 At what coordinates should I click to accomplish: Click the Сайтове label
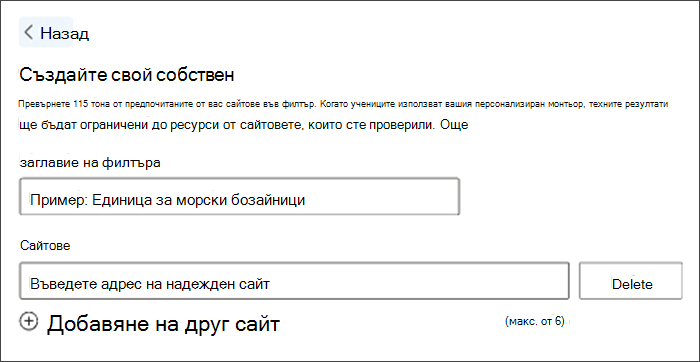(x=45, y=246)
